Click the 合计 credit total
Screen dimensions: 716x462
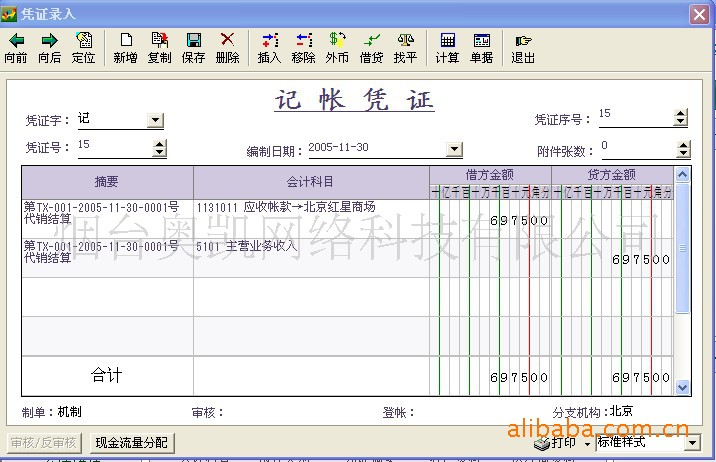[641, 378]
